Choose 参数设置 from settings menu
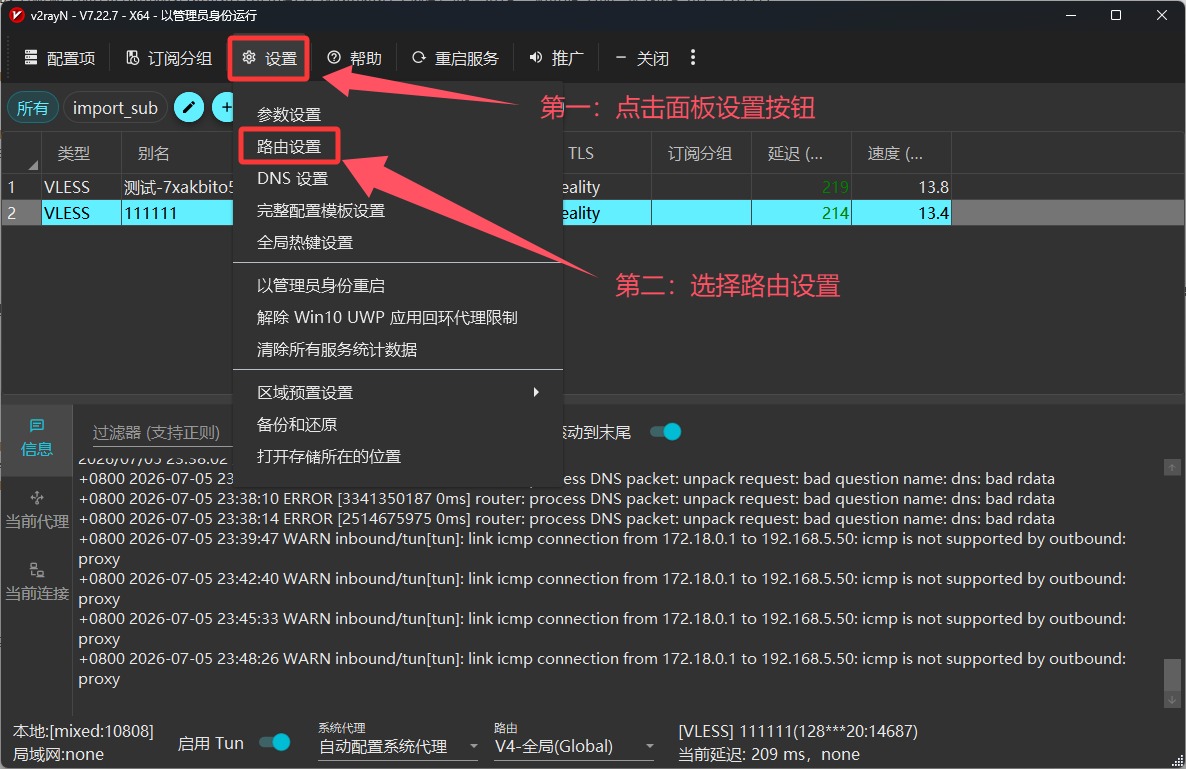 point(288,114)
